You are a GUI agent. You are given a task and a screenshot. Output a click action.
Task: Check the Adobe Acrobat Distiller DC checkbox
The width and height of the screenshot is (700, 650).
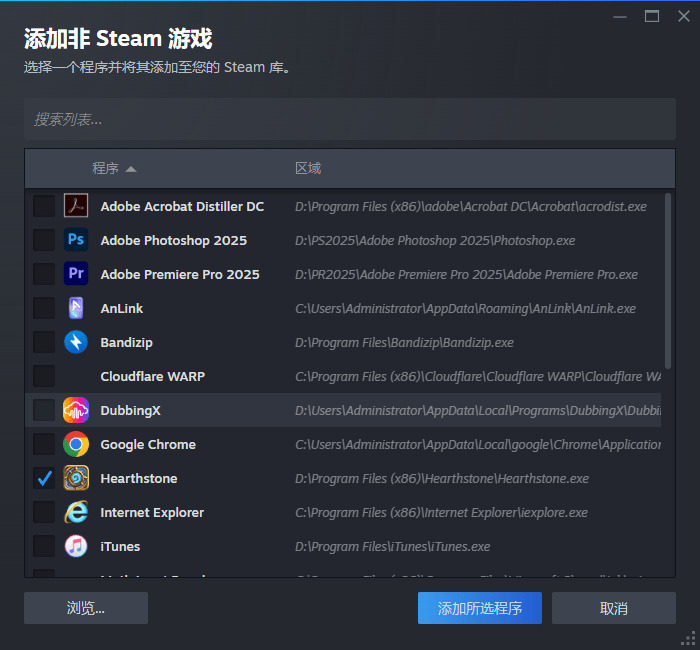[x=44, y=206]
